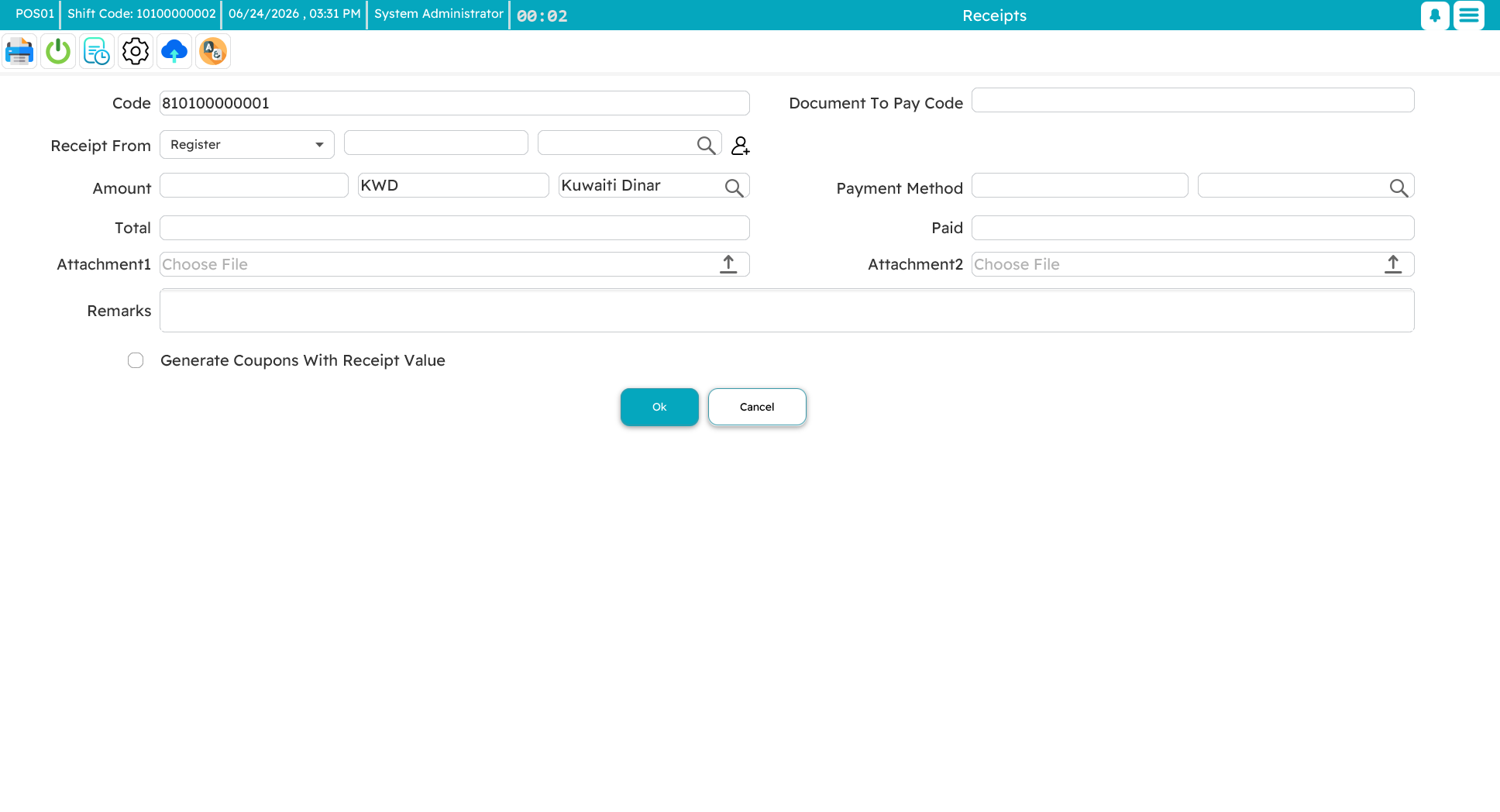Search Receipt From lookup magnifier
The image size is (1500, 812).
tap(706, 145)
